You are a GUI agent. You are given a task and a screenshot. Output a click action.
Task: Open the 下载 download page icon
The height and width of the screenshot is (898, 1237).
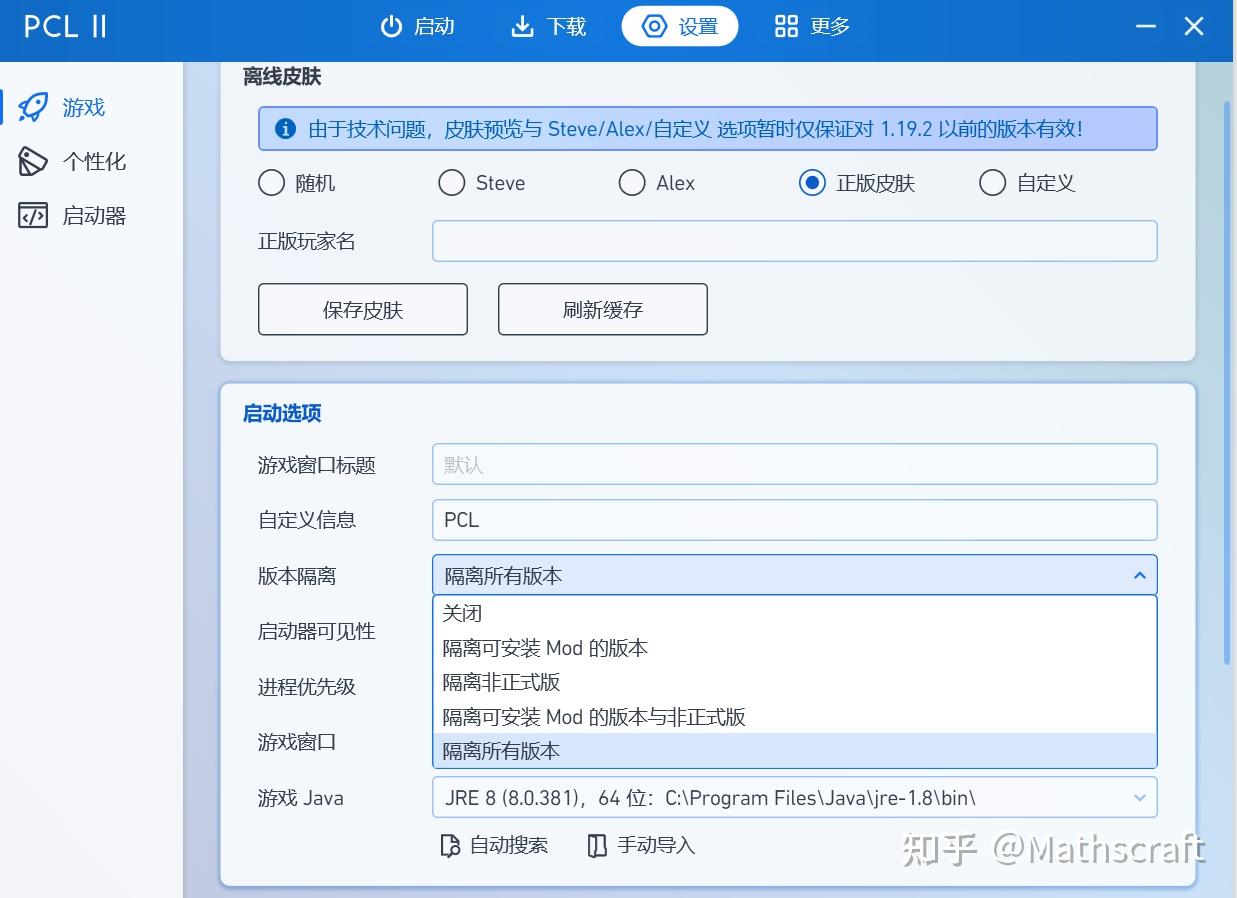[524, 27]
